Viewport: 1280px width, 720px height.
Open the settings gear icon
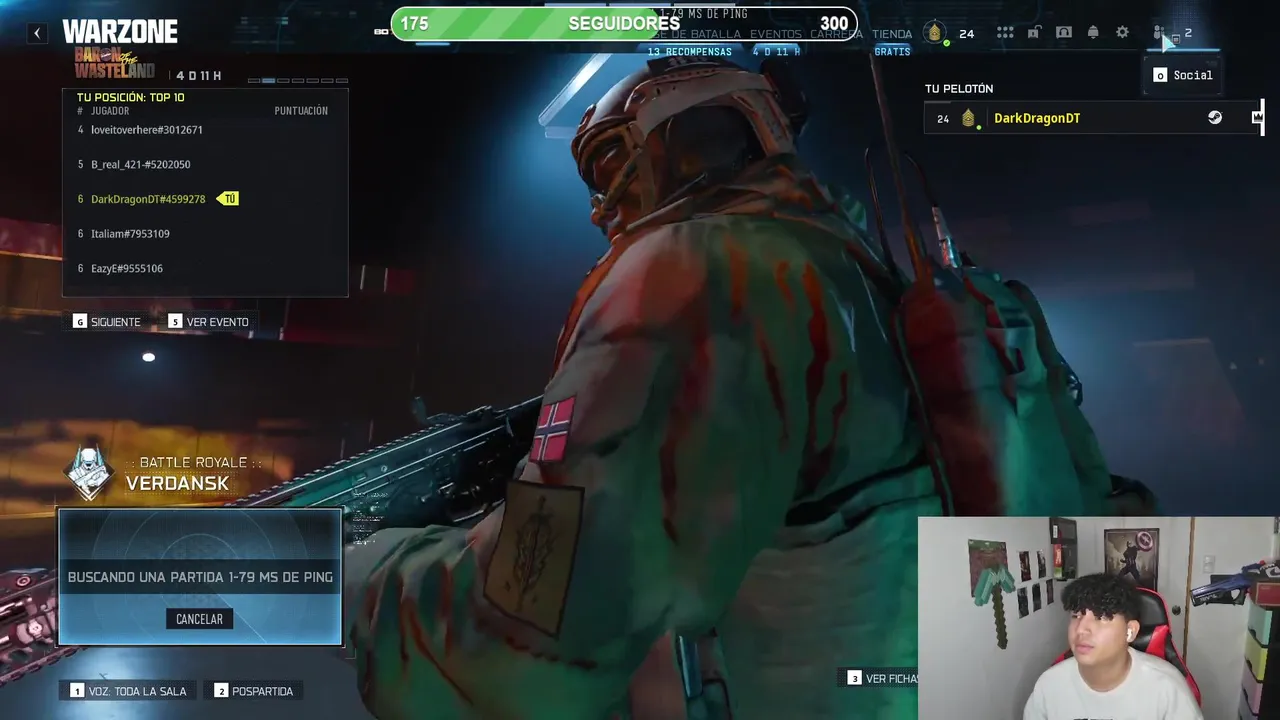coord(1122,33)
